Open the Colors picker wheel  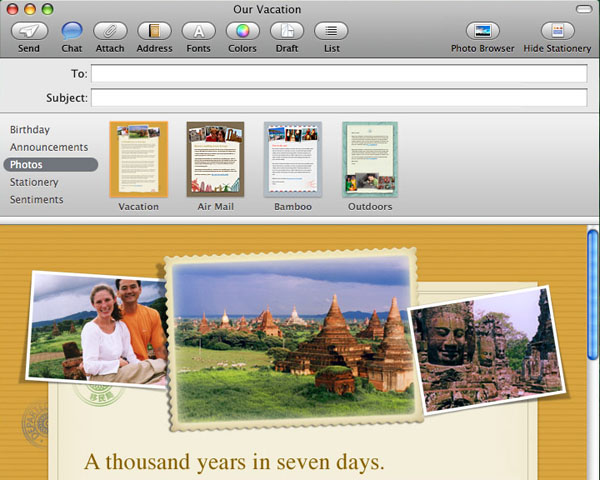(x=242, y=31)
